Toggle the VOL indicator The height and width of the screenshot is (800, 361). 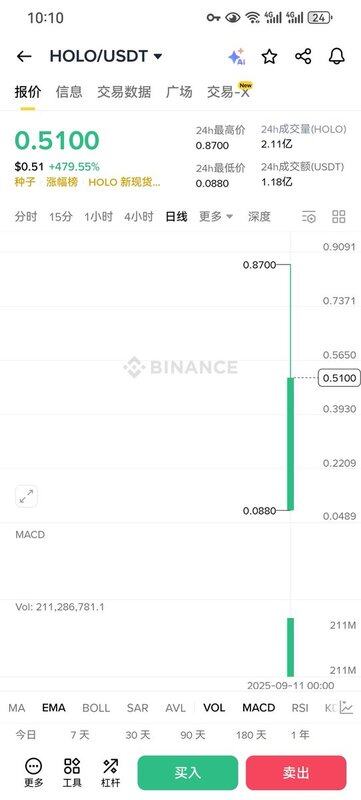[214, 708]
